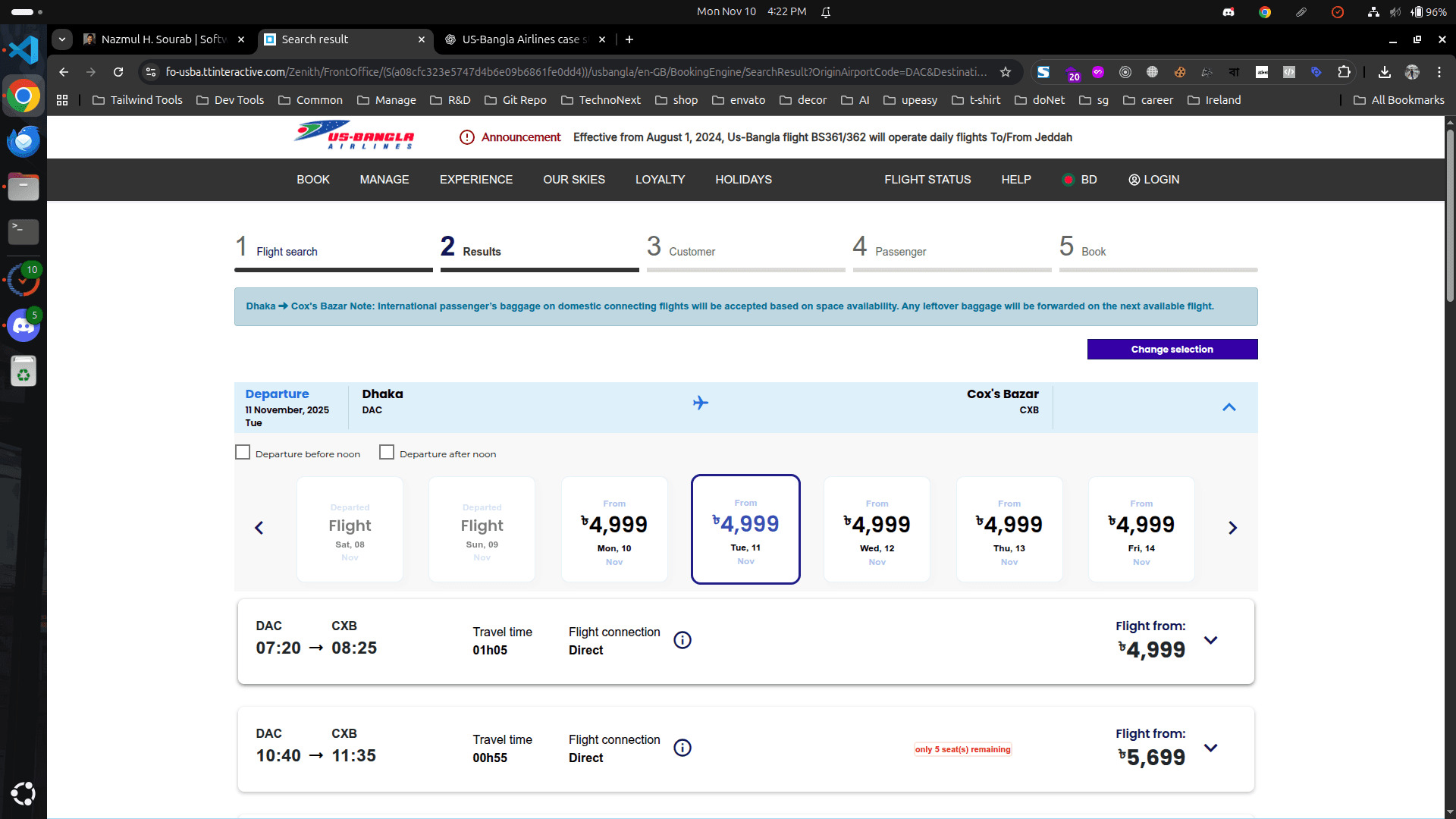Click the notification bell in the top bar
The height and width of the screenshot is (819, 1456).
pyautogui.click(x=826, y=12)
